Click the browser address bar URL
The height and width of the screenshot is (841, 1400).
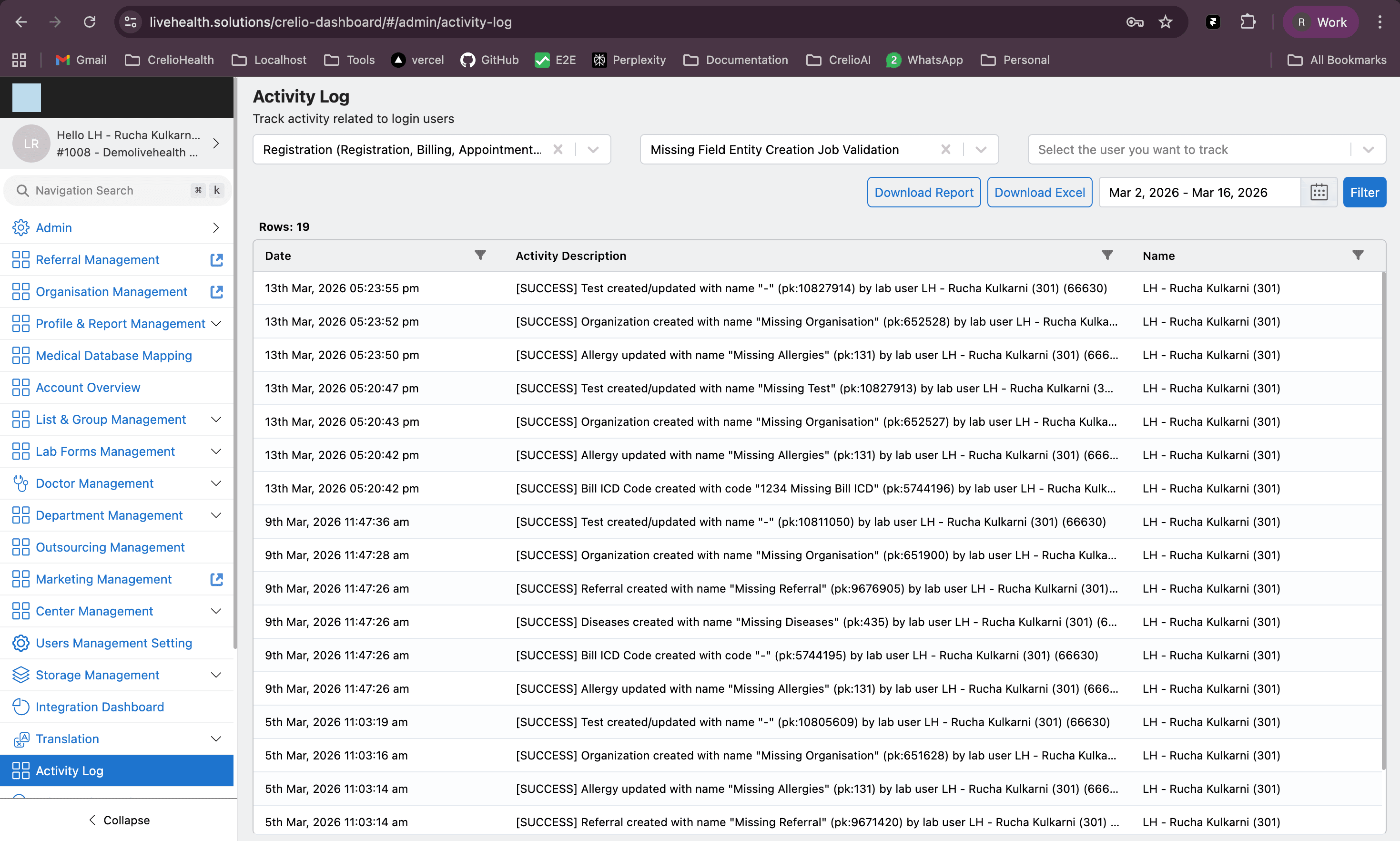(330, 22)
